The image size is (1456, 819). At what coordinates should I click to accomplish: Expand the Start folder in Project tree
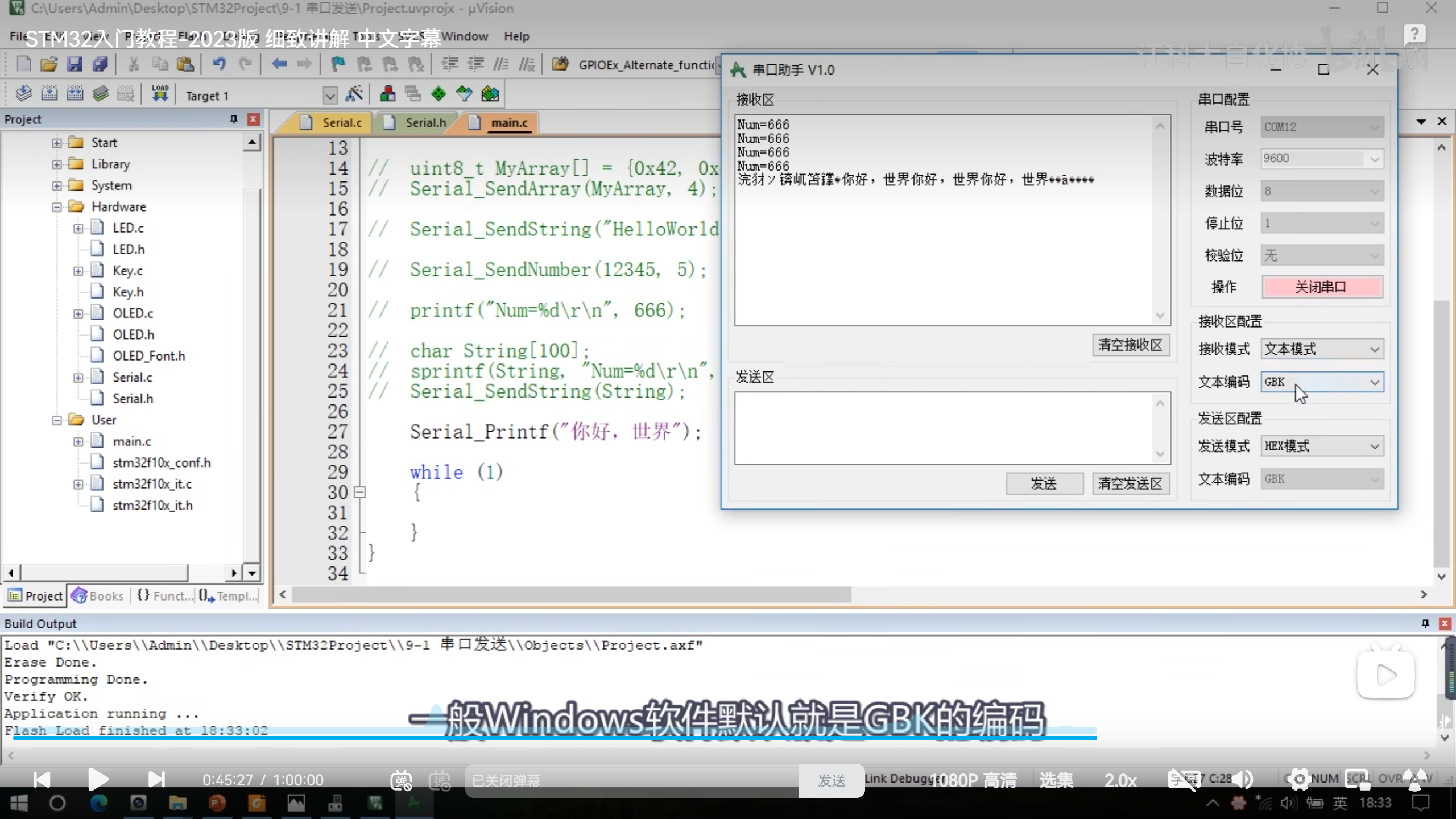(x=57, y=143)
